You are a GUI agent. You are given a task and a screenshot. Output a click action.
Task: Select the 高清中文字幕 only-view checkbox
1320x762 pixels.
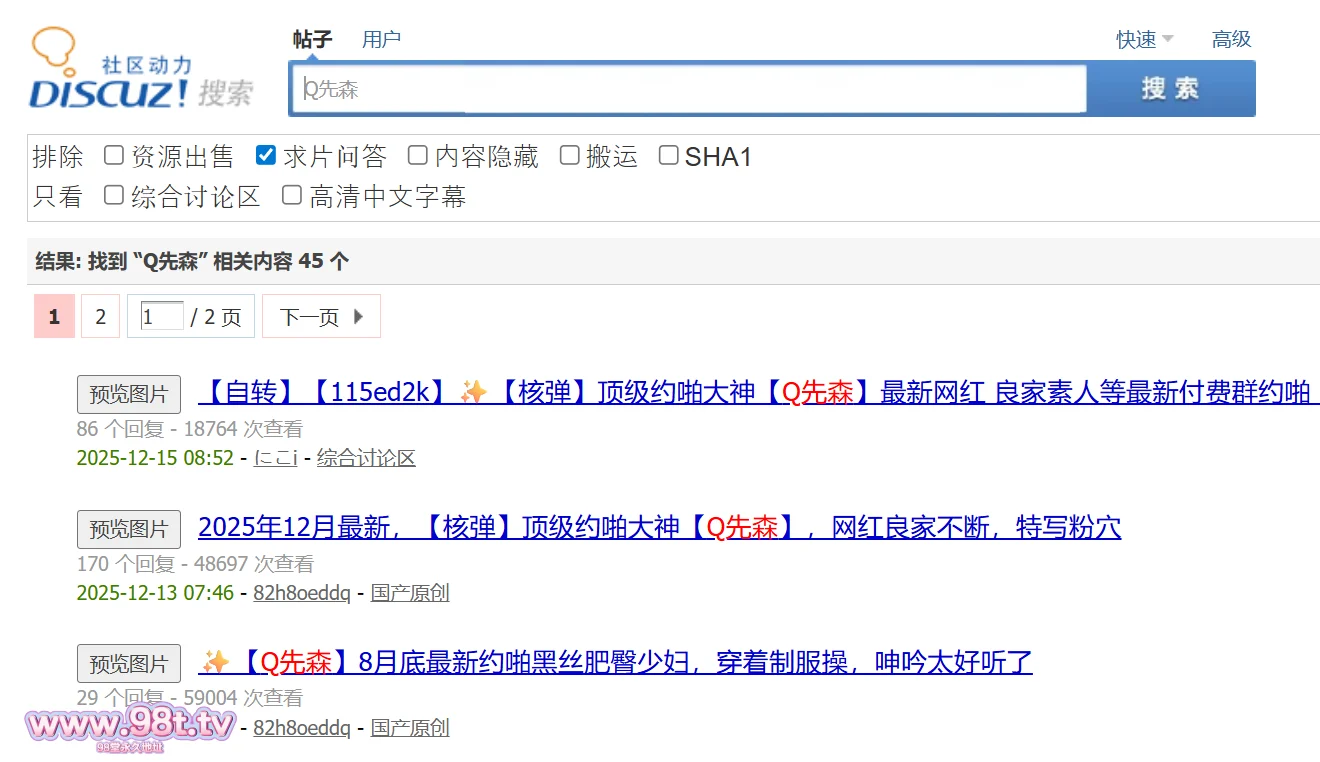[x=292, y=195]
